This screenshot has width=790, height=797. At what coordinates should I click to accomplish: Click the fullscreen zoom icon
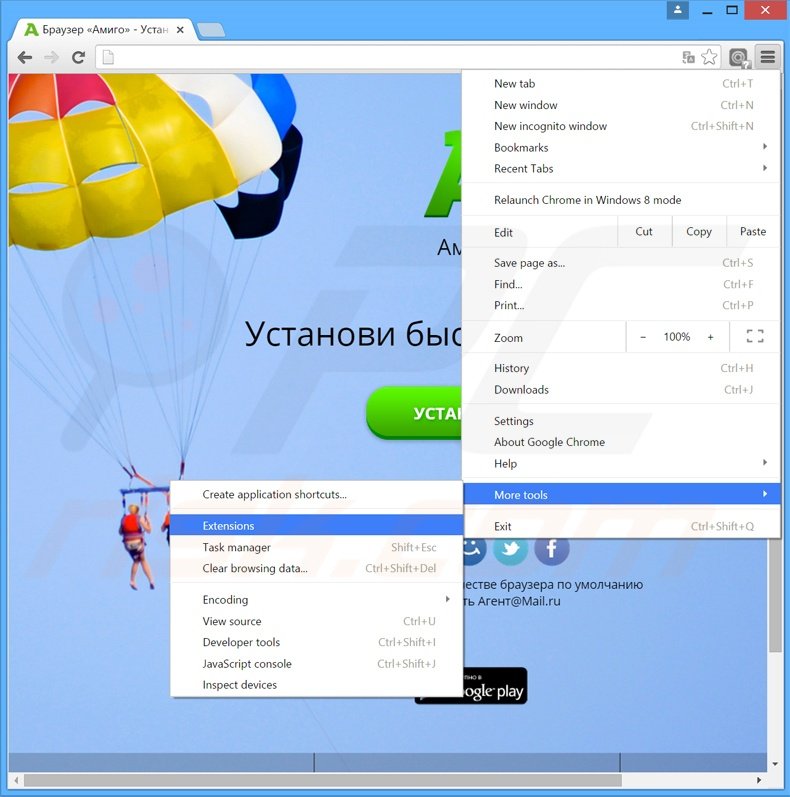point(755,336)
